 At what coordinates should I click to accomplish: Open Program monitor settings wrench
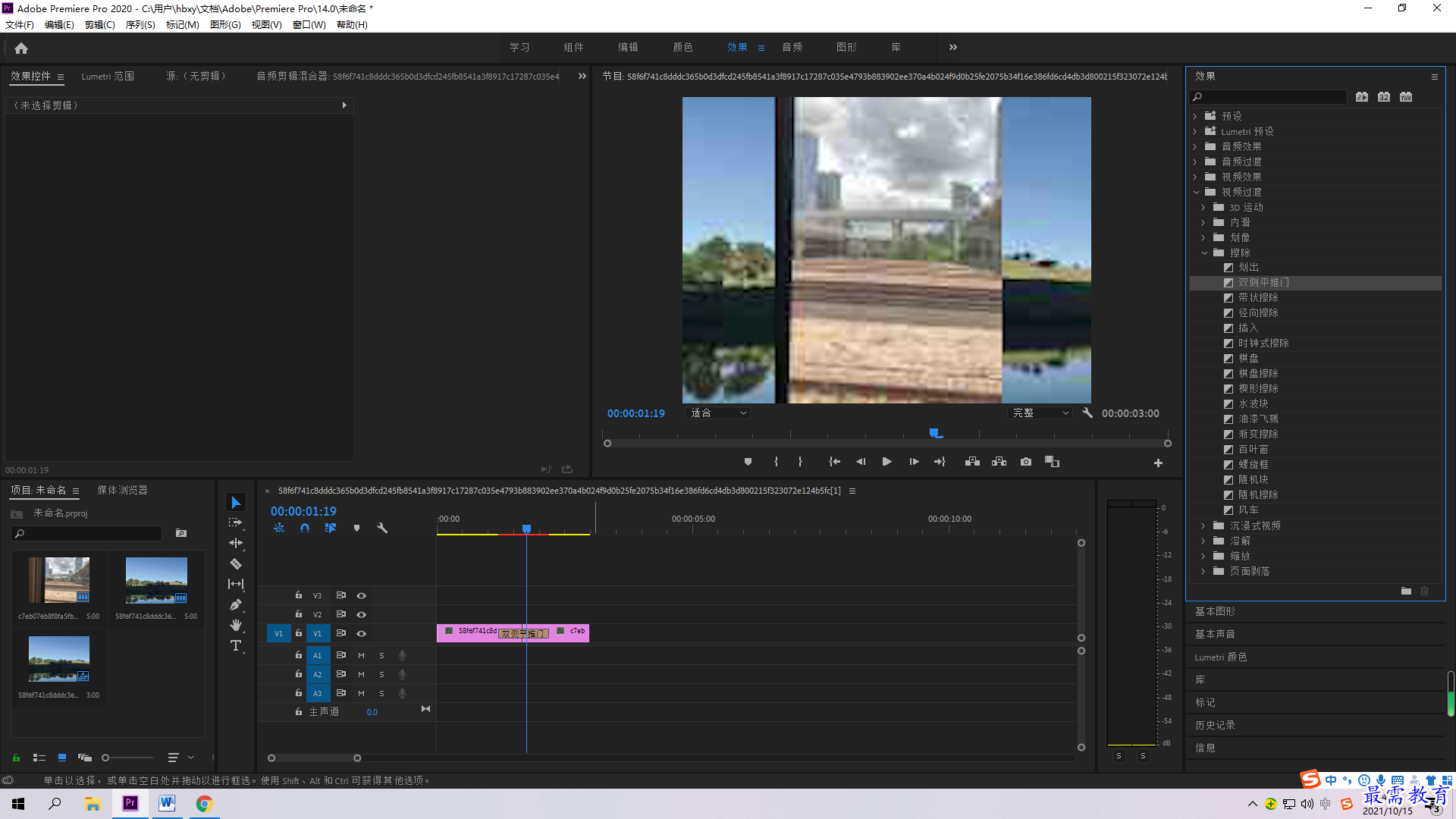1087,413
